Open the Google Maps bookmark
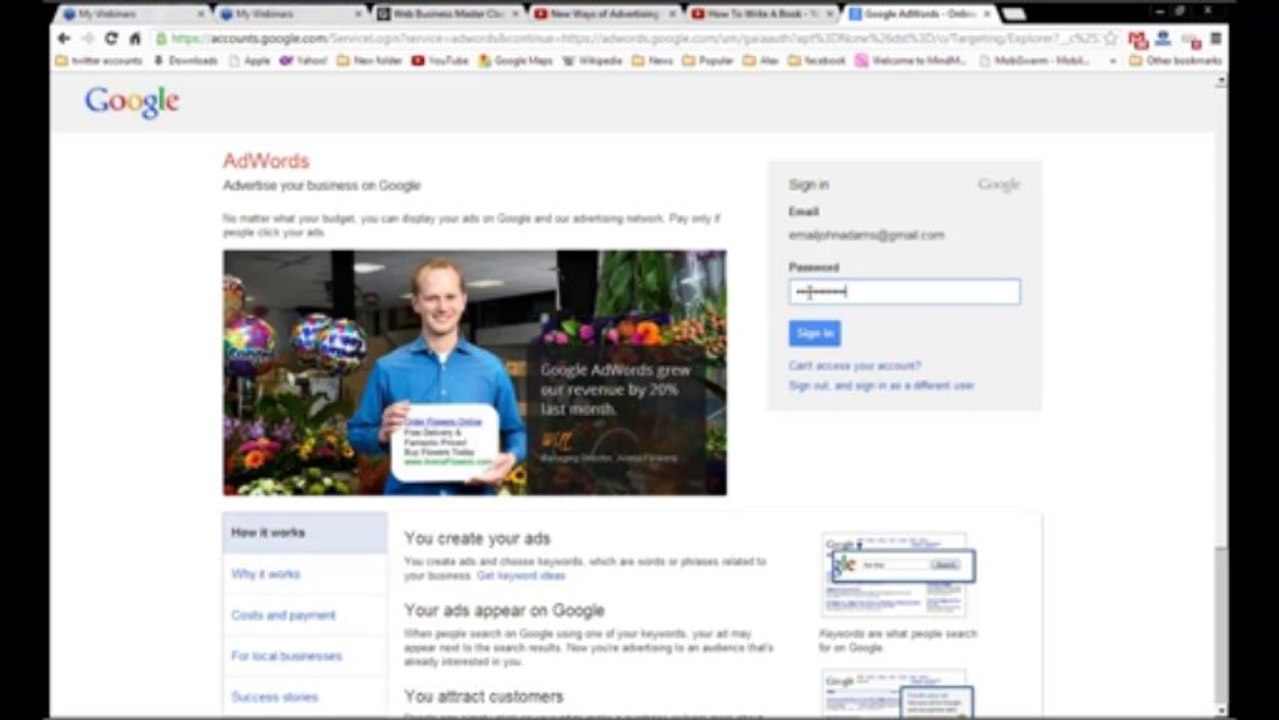 pyautogui.click(x=516, y=61)
